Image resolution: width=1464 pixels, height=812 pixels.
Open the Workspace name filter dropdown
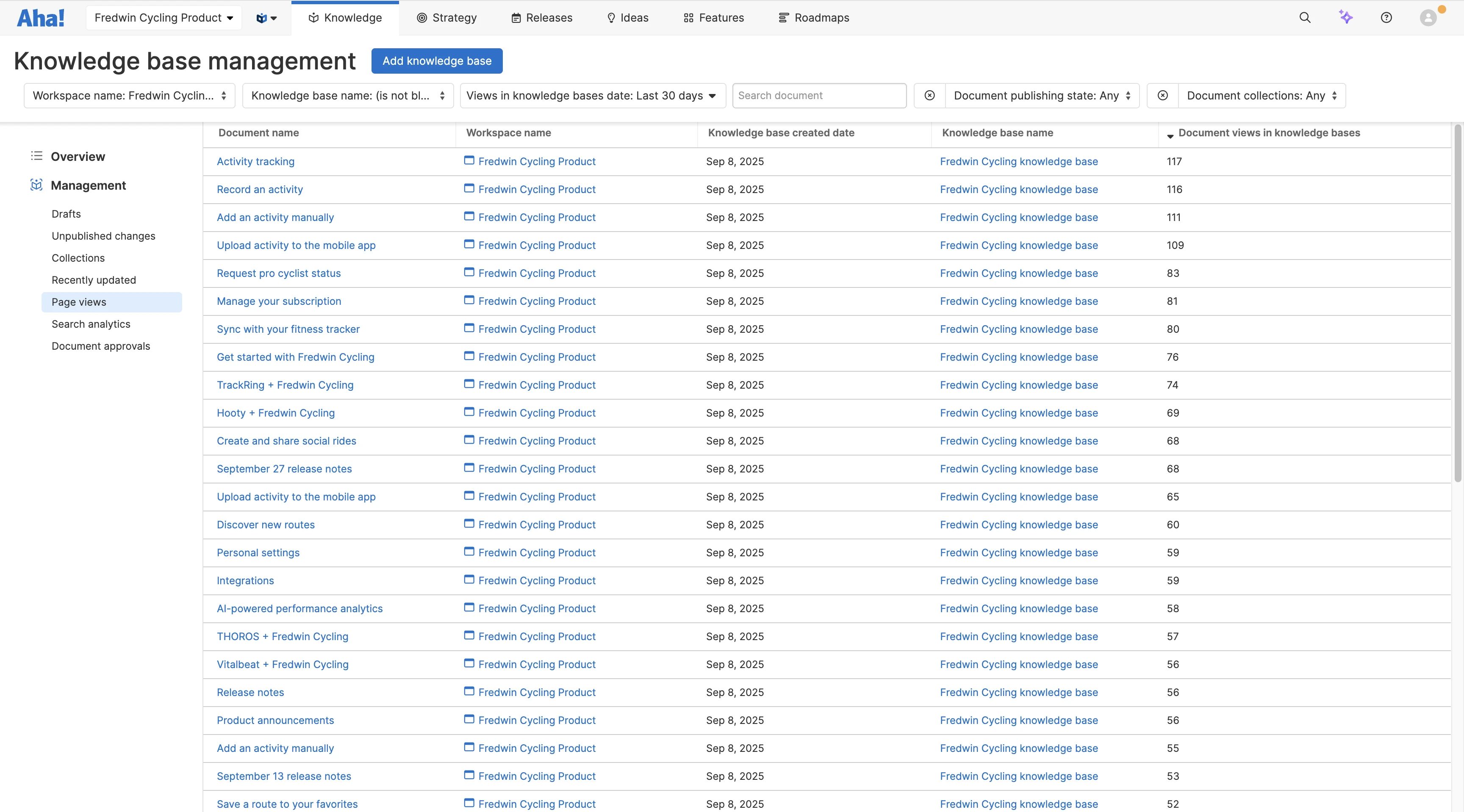(129, 95)
